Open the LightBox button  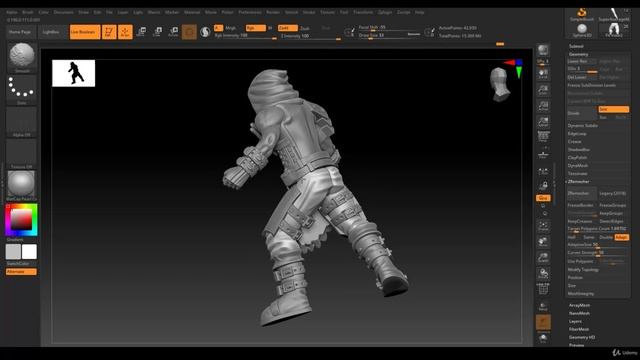click(x=51, y=32)
